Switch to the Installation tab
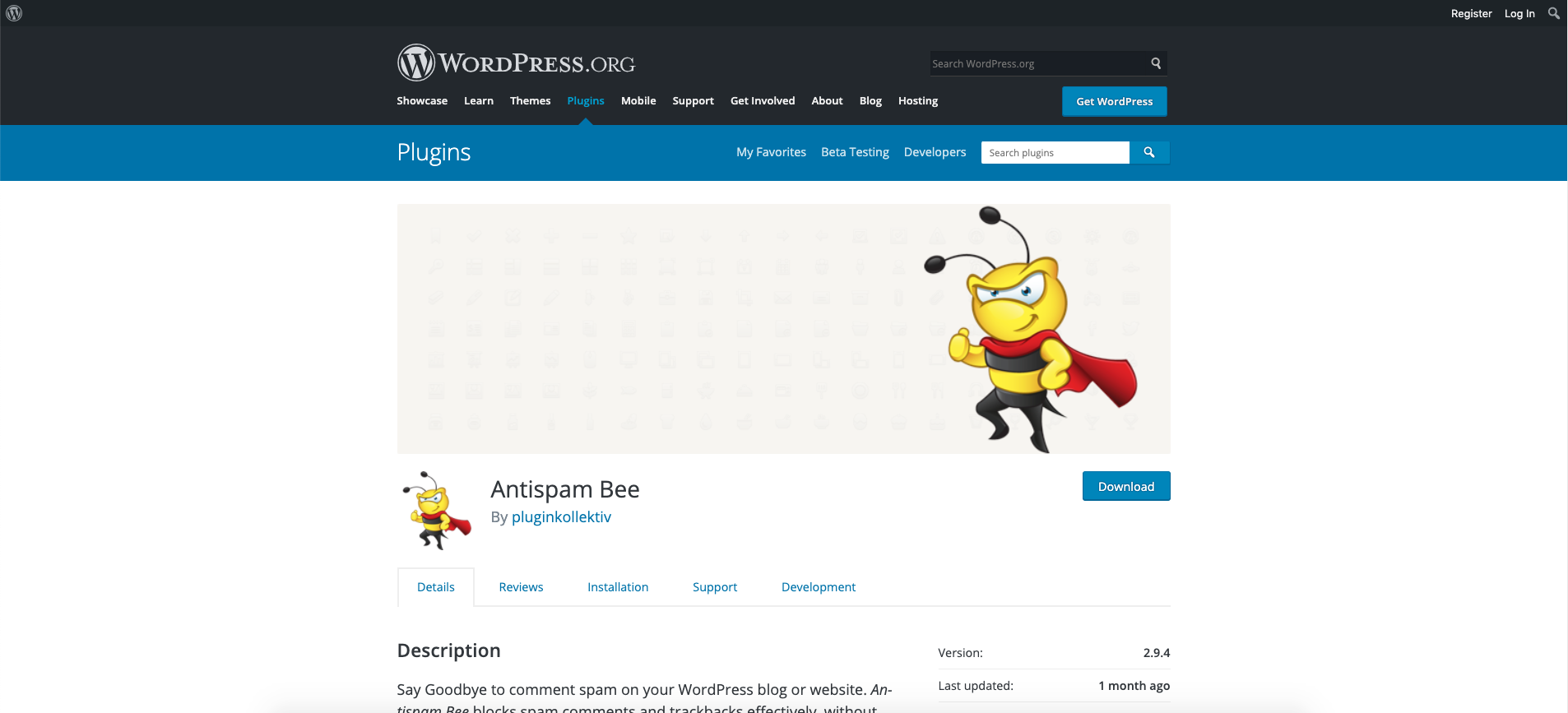Screen dimensions: 1568x713 point(618,587)
